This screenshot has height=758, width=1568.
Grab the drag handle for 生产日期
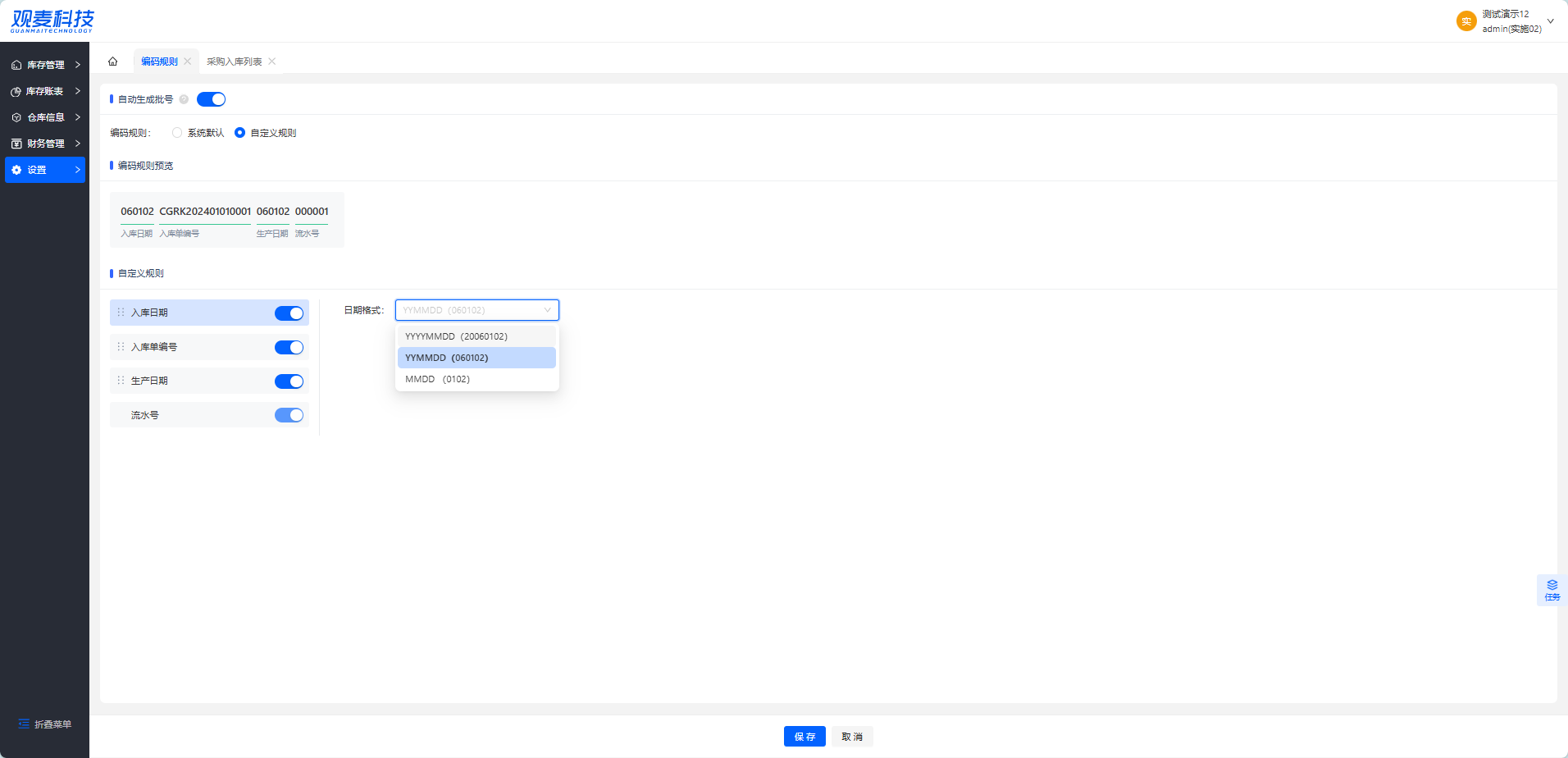click(121, 381)
